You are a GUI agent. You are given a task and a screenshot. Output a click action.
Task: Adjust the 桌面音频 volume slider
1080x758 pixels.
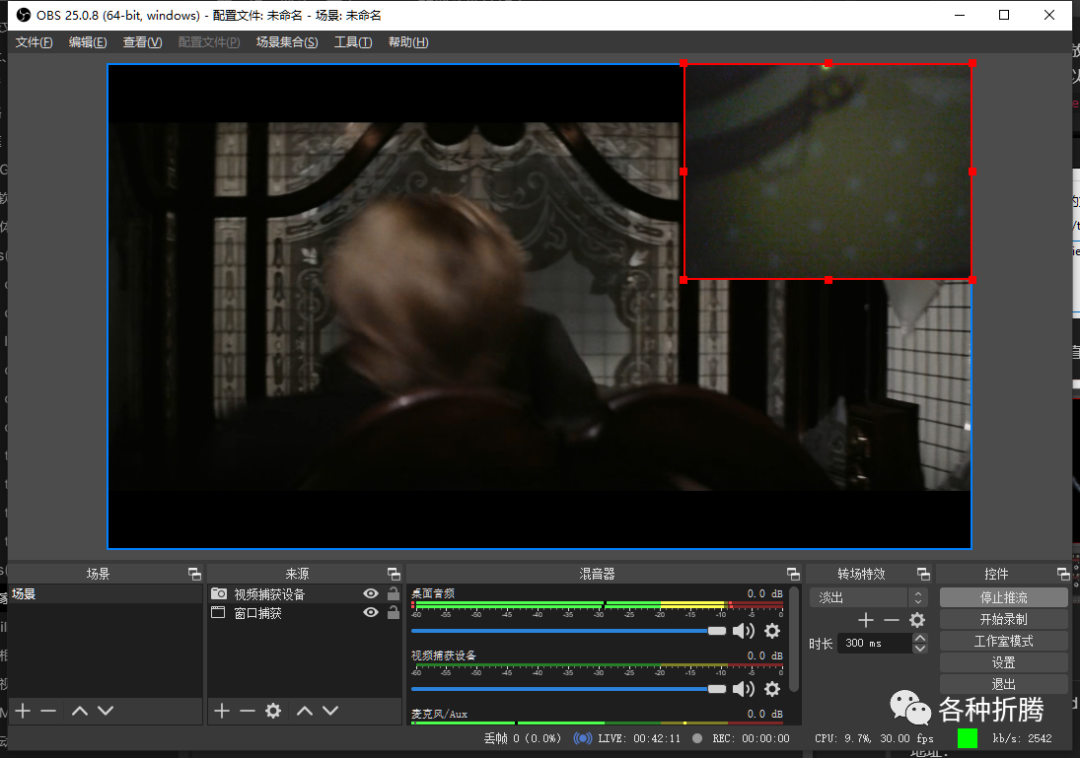point(569,631)
